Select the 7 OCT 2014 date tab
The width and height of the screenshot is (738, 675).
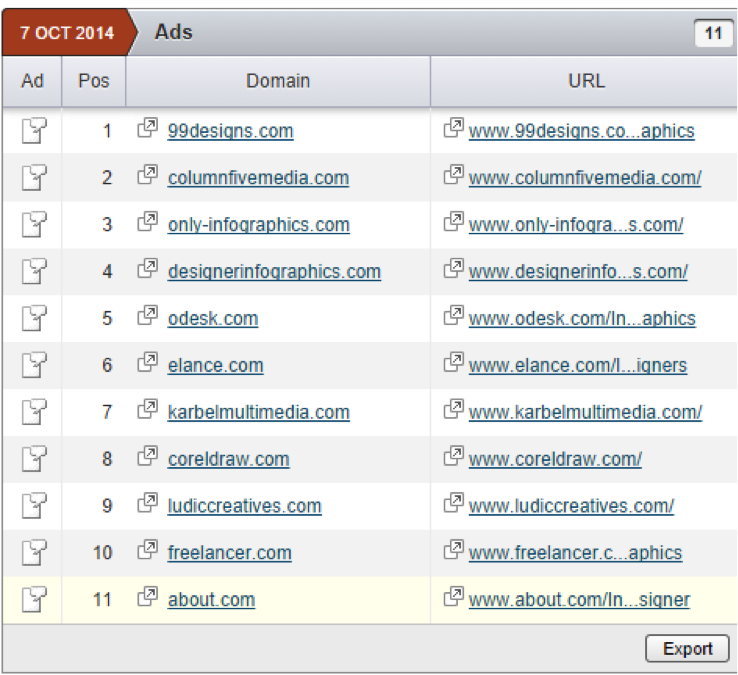[x=67, y=32]
